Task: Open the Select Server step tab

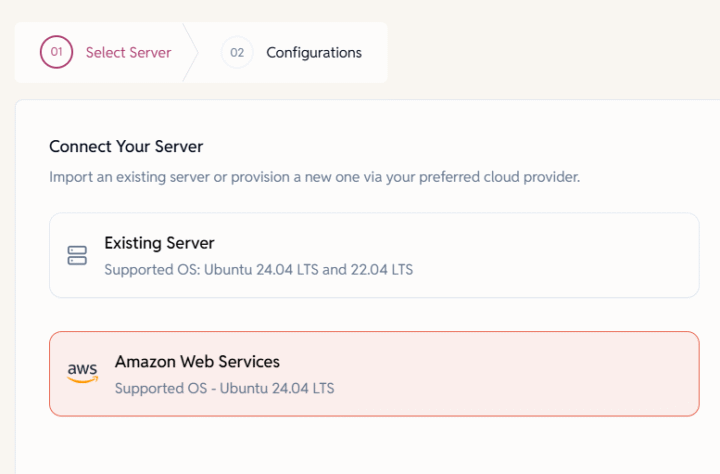Action: point(105,52)
